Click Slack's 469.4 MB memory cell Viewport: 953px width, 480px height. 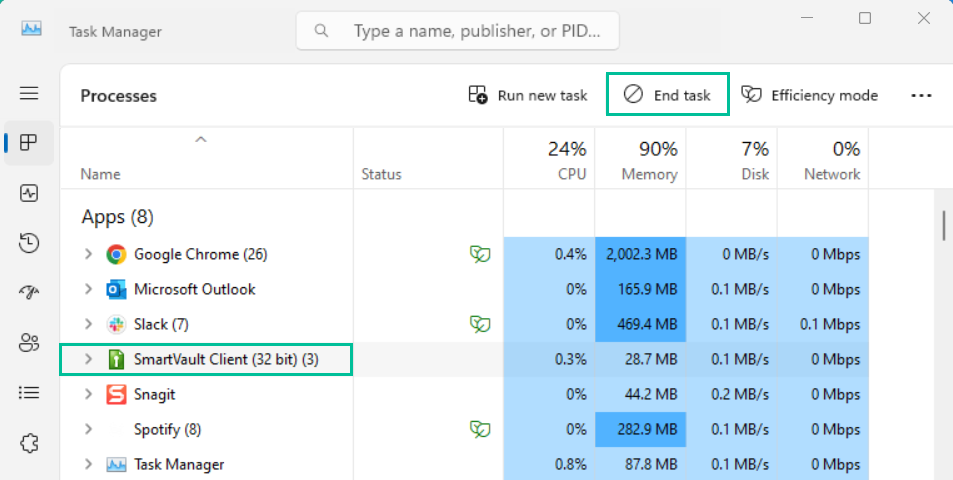coord(641,324)
